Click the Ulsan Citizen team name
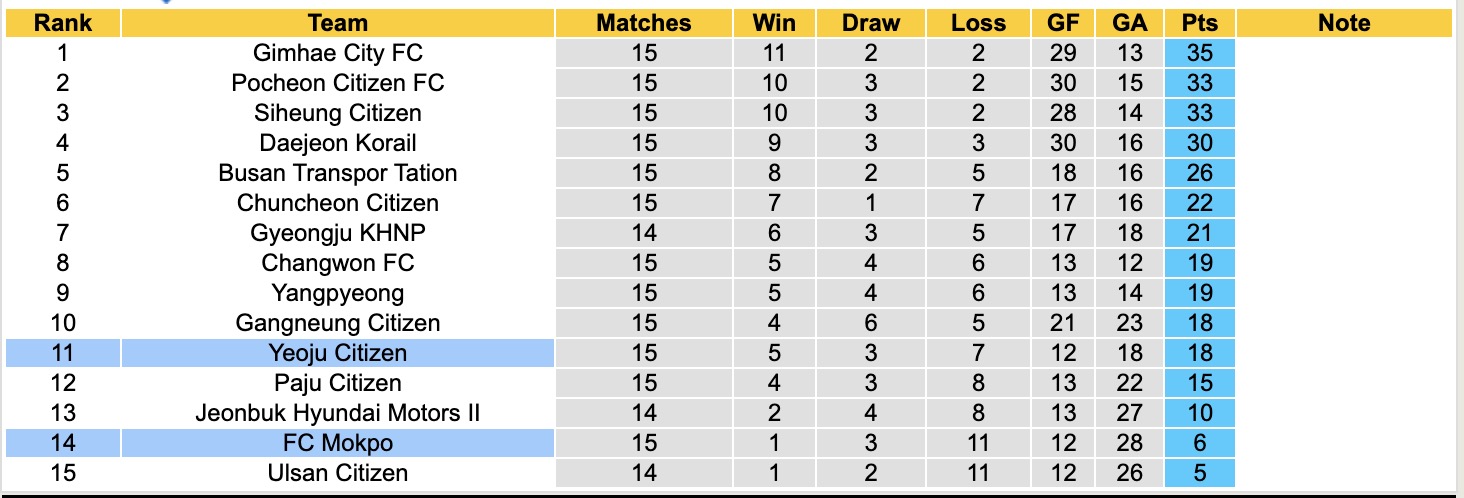1464x498 pixels. point(338,473)
